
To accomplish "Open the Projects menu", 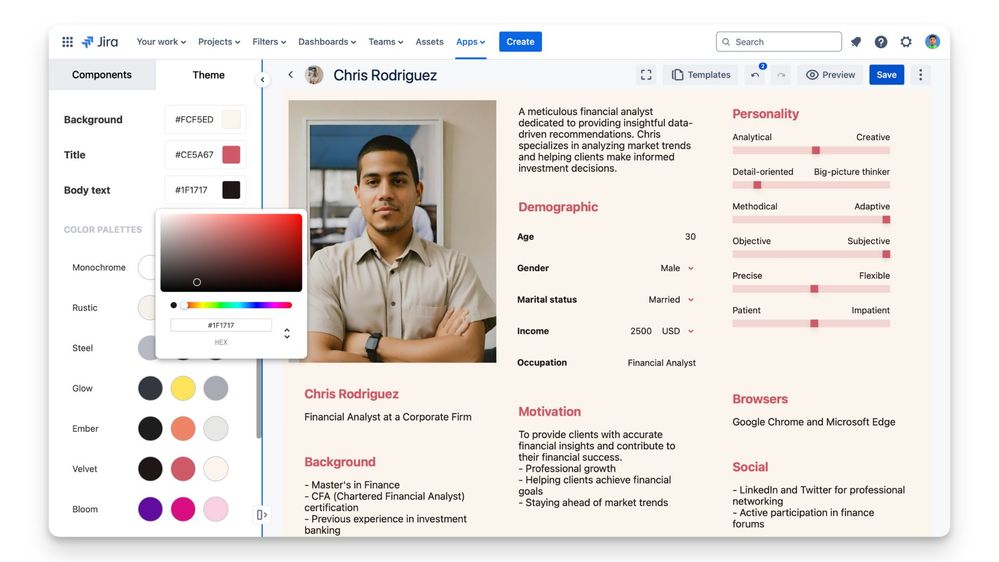I will [219, 42].
